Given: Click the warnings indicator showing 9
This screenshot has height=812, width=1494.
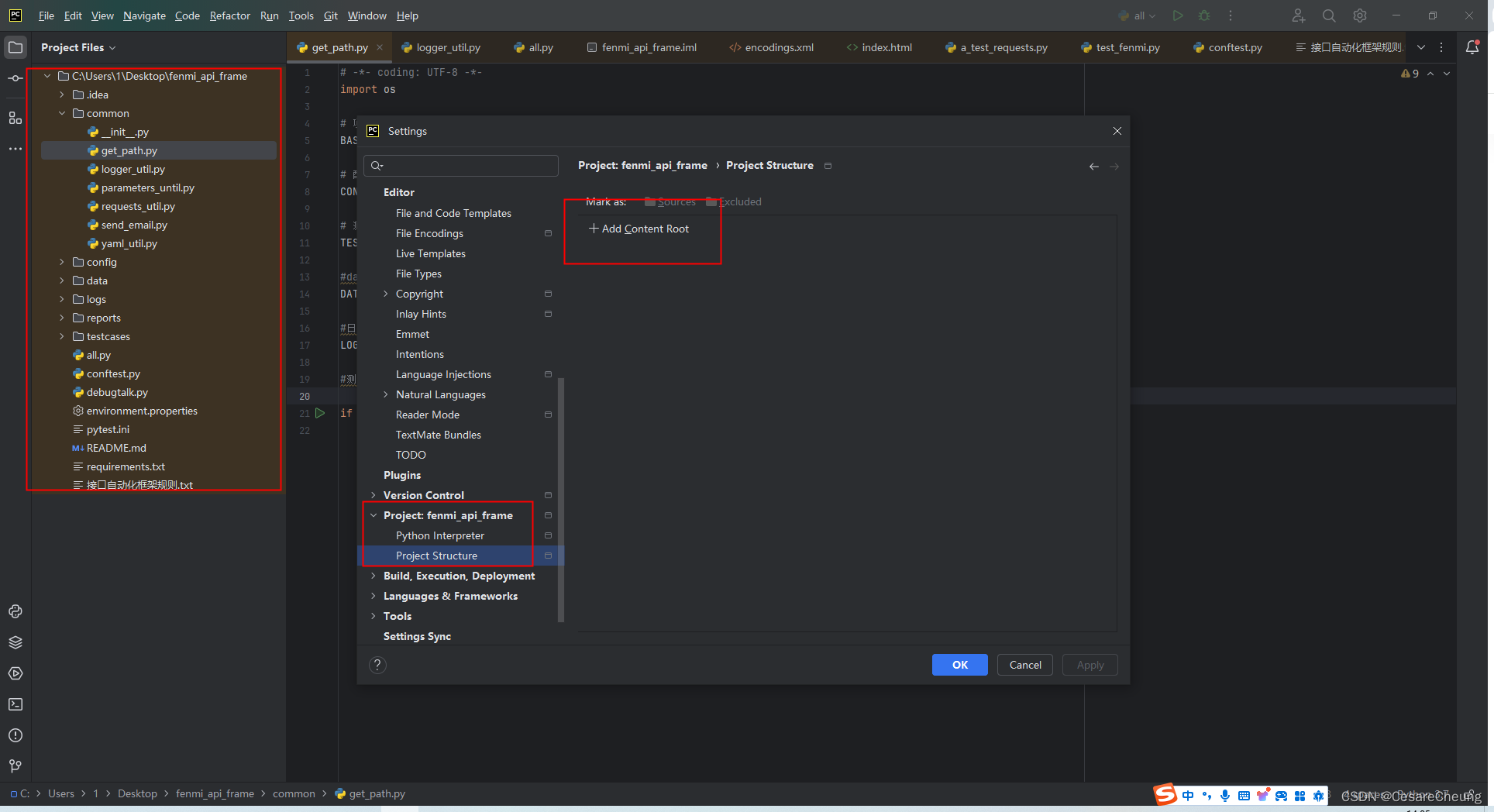Looking at the screenshot, I should 1410,74.
